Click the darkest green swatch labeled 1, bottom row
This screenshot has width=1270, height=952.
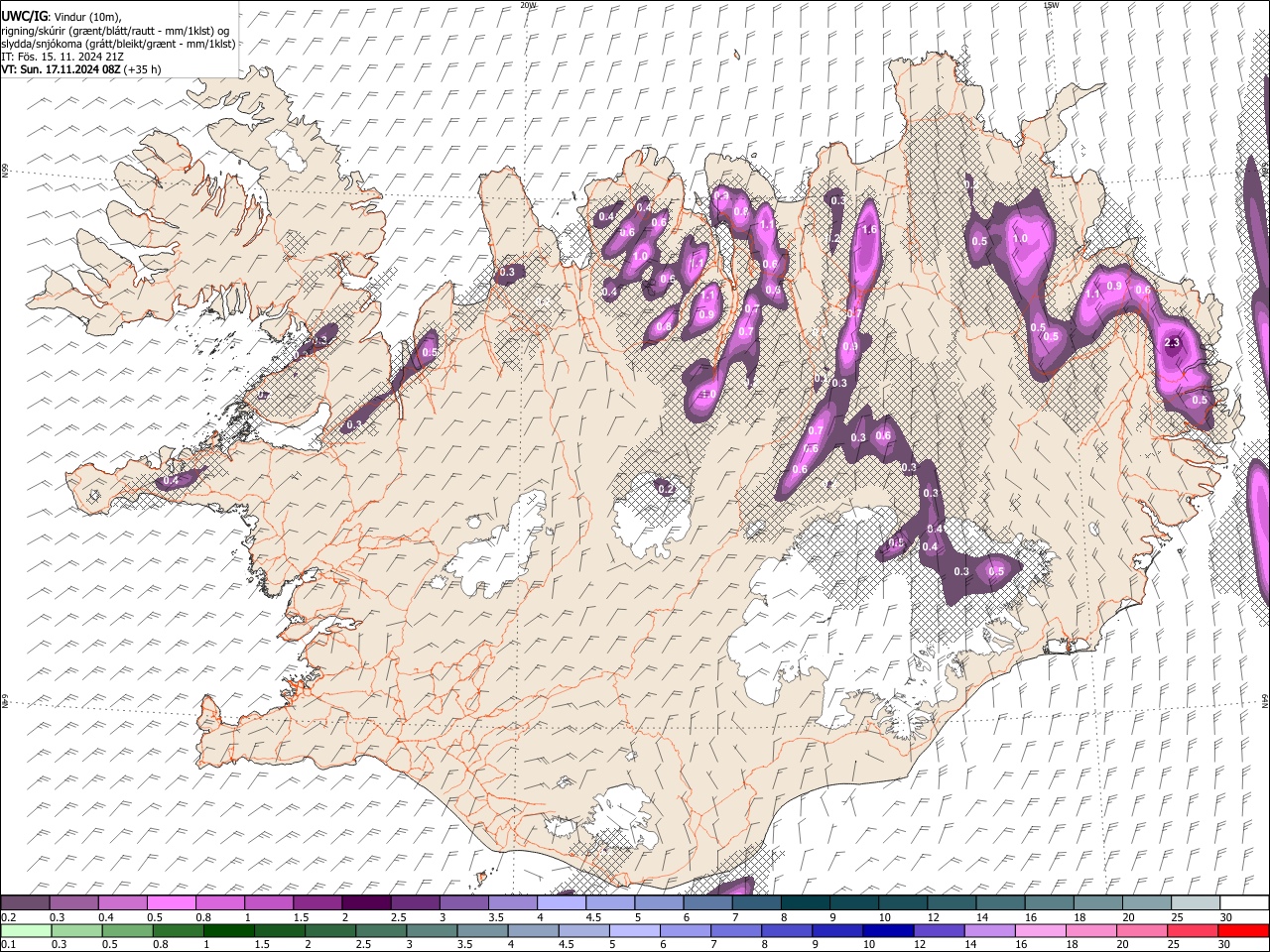tap(229, 930)
